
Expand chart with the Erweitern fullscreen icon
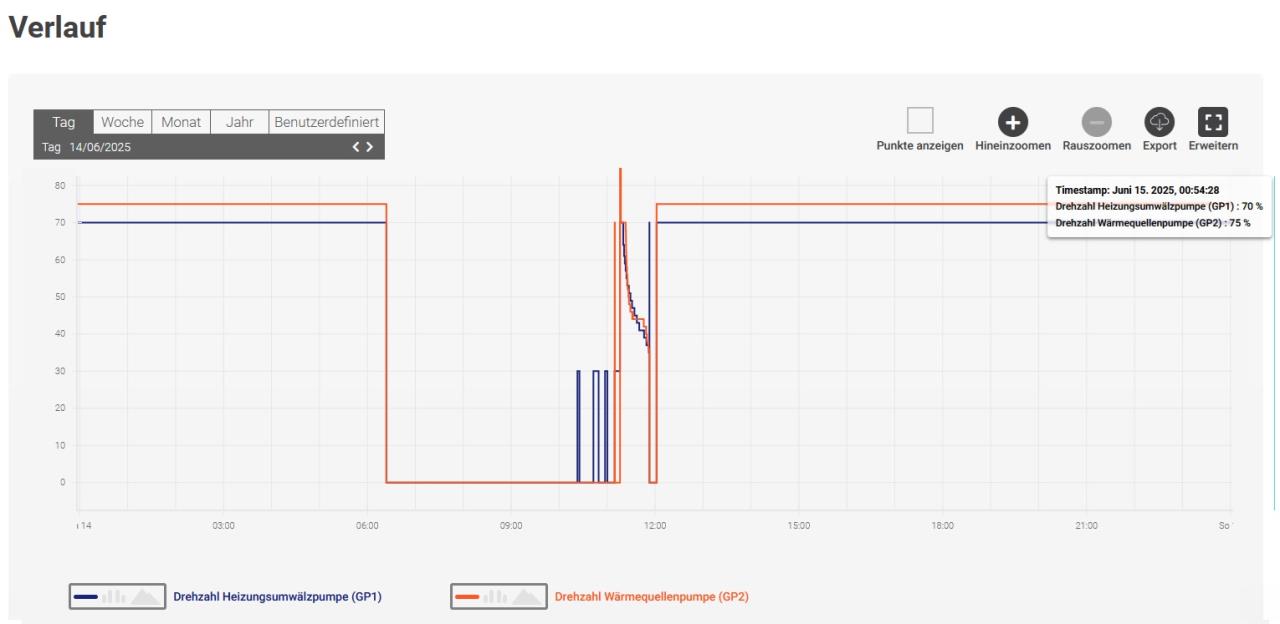pos(1213,122)
